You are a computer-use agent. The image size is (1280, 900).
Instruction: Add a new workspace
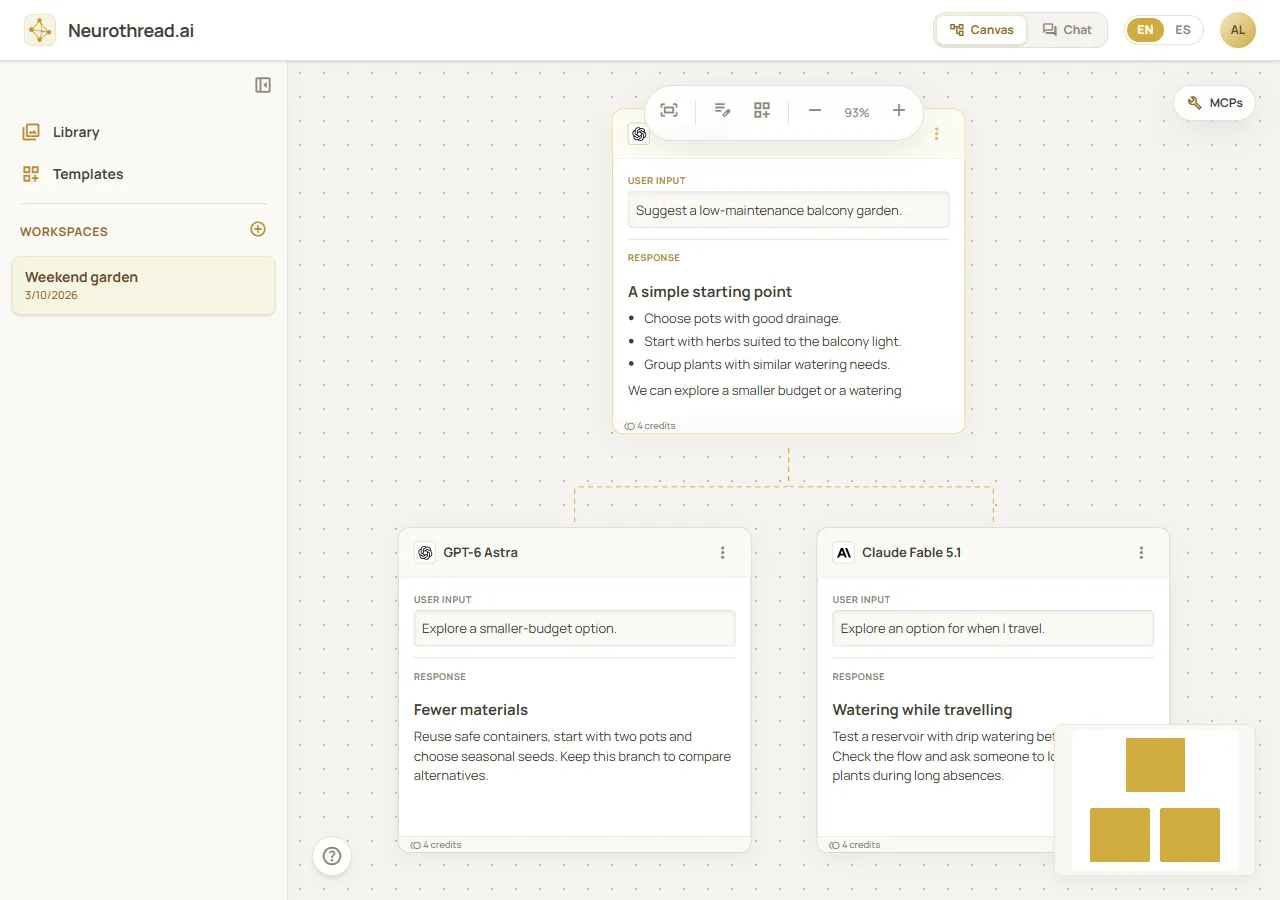(x=258, y=229)
